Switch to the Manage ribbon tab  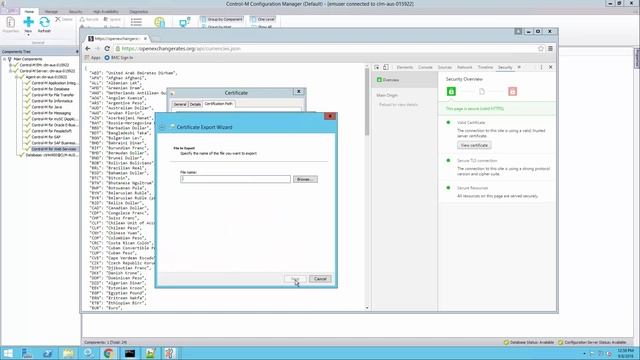tap(51, 11)
